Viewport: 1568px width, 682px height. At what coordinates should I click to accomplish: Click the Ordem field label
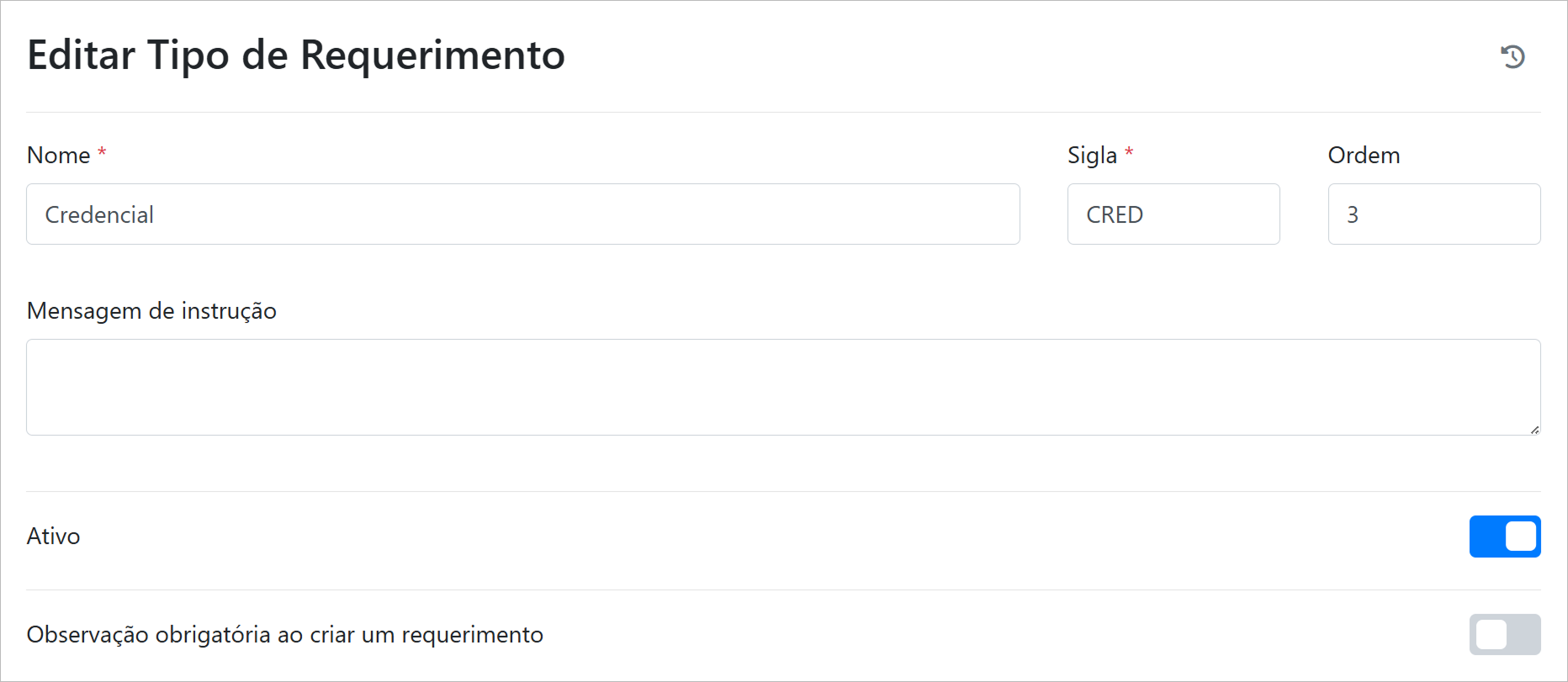click(1364, 156)
